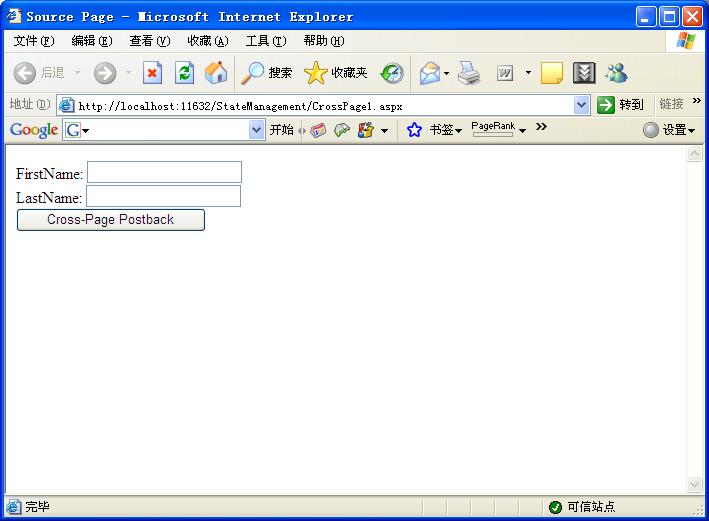
Task: Stop page loading with red X icon
Action: (152, 73)
